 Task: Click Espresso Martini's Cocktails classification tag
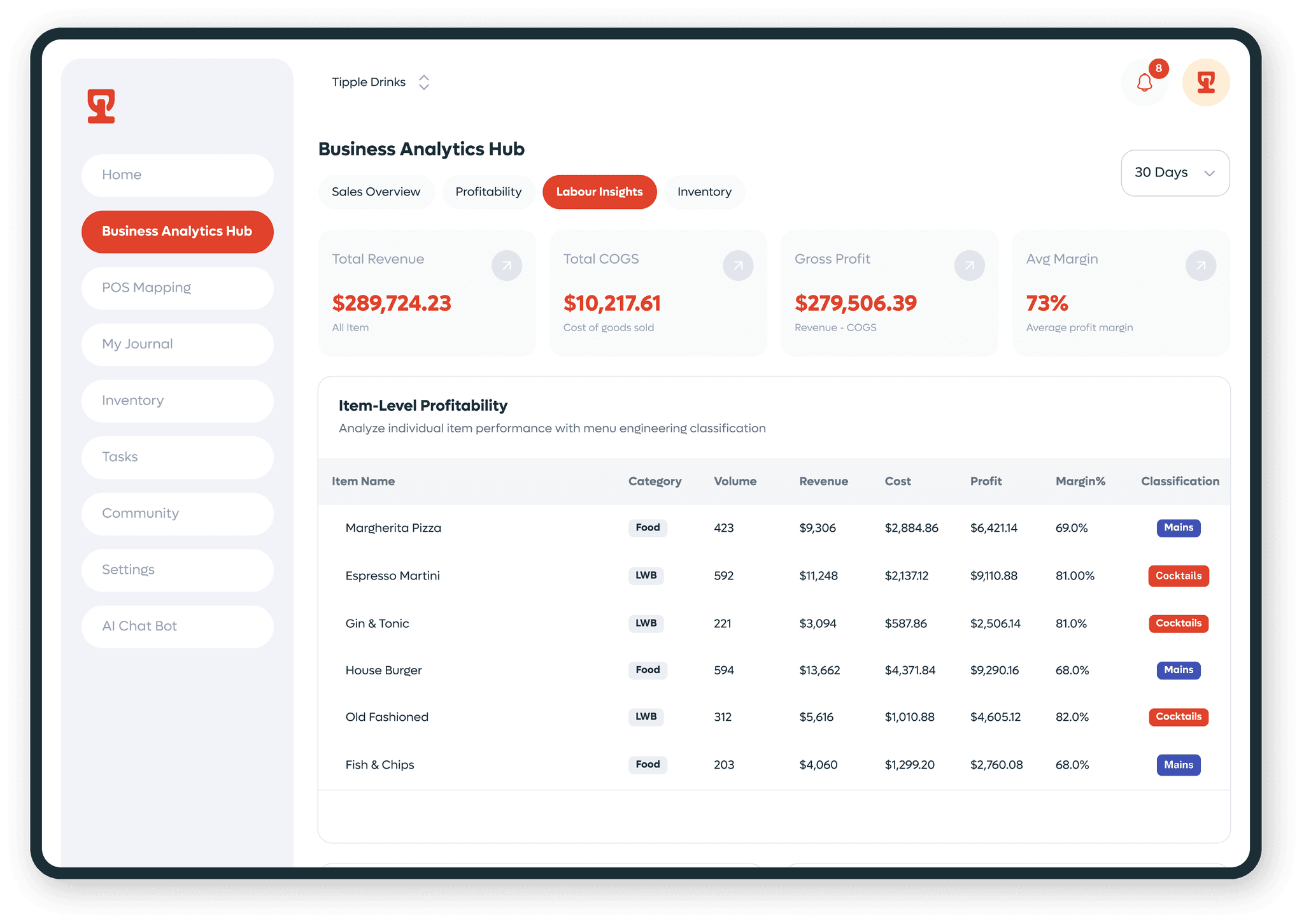tap(1178, 576)
